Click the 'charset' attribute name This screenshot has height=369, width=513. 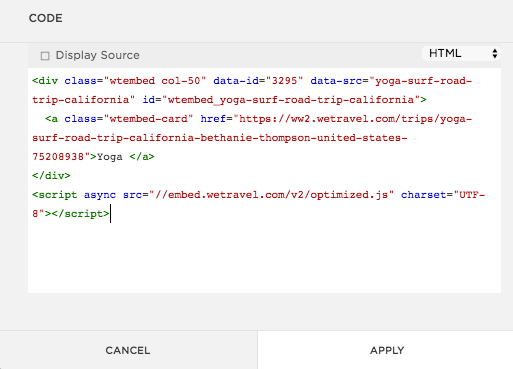[x=423, y=195]
